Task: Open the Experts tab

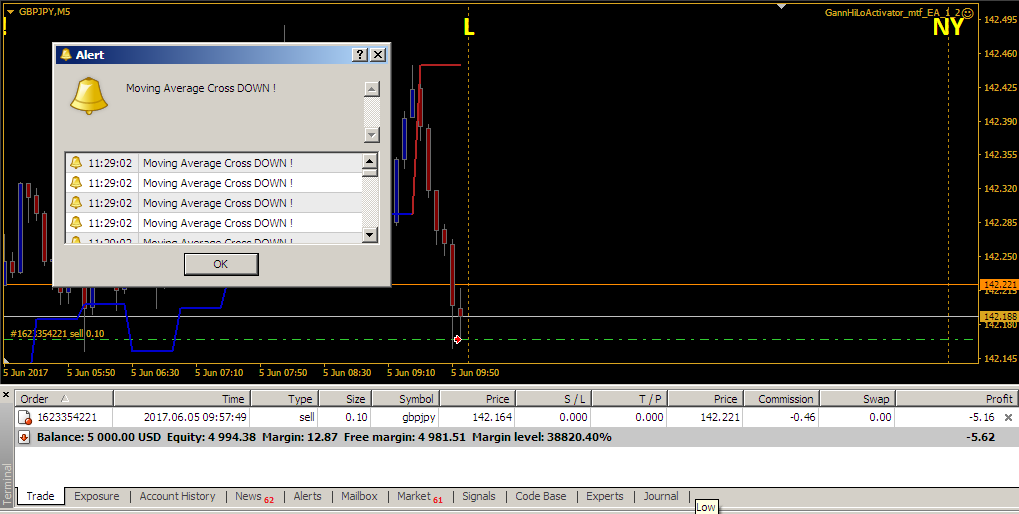Action: 604,496
